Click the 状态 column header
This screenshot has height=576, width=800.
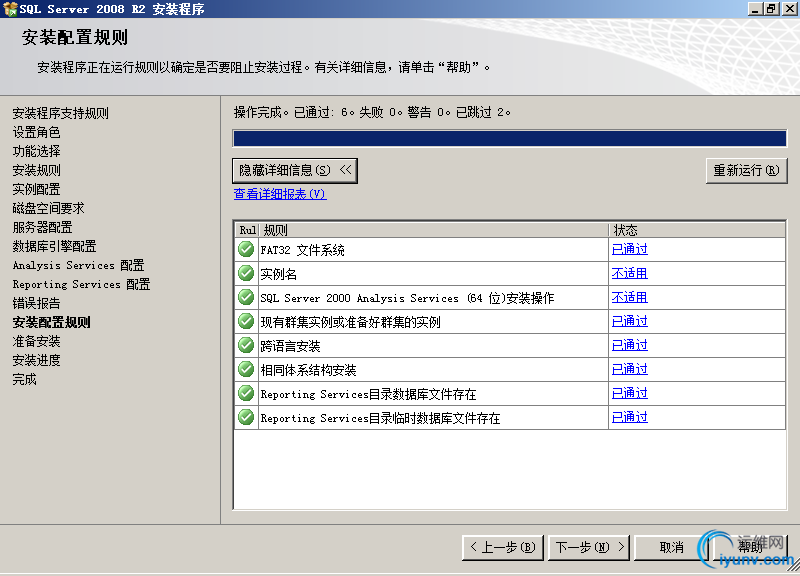[x=697, y=230]
